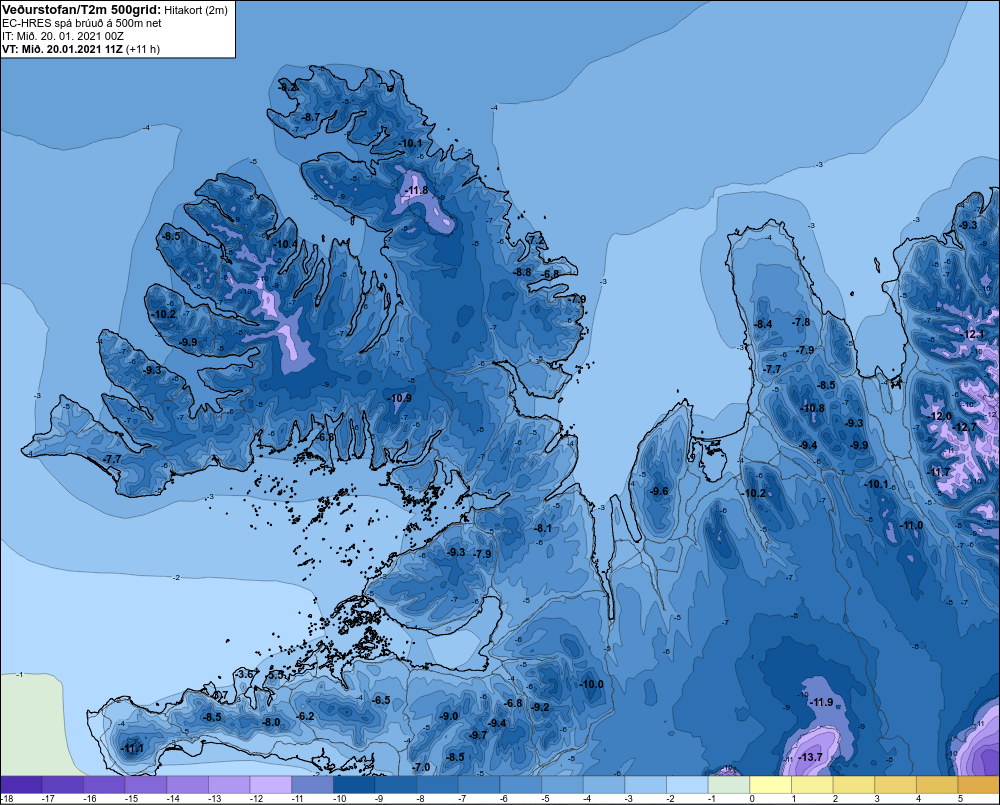The width and height of the screenshot is (1000, 805).
Task: Click the pale green legend swatch between -1 and 0
Action: point(729,785)
